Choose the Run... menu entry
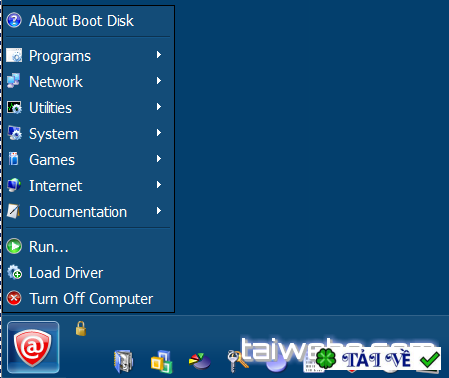The height and width of the screenshot is (378, 449). tap(88, 247)
